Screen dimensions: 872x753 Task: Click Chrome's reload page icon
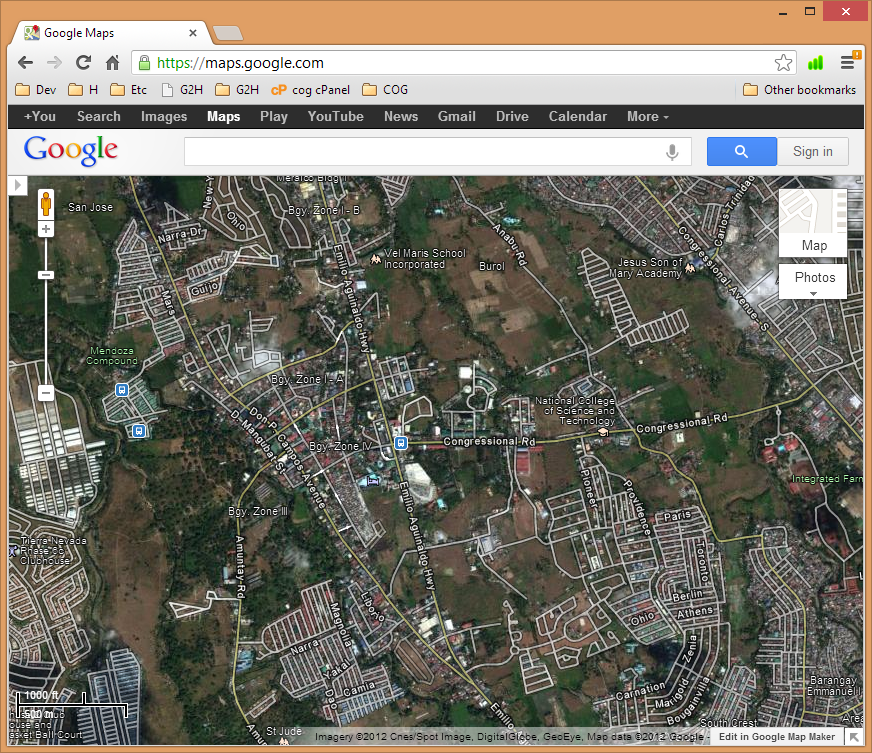click(x=84, y=62)
